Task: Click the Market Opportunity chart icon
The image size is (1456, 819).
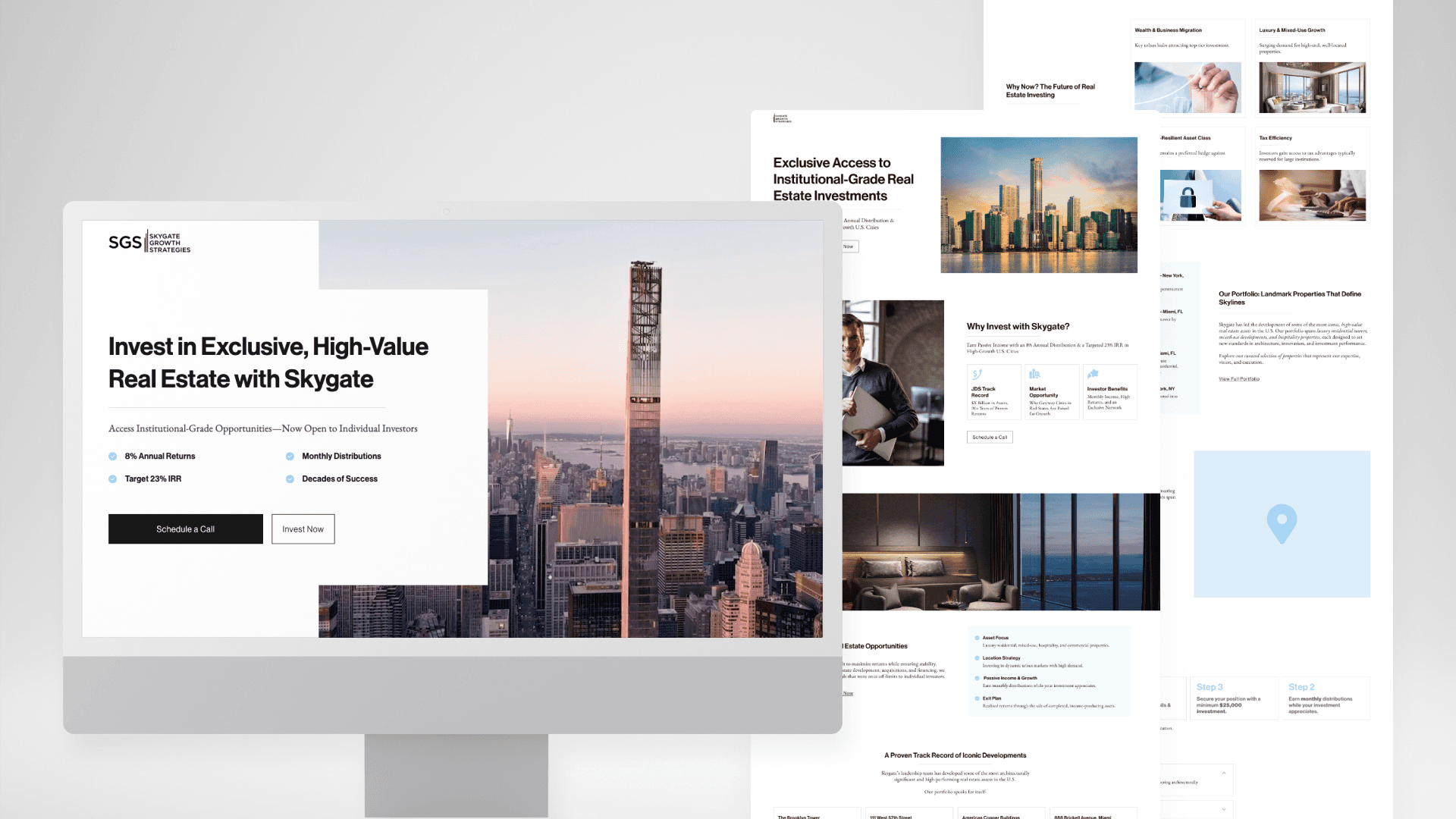Action: click(x=1034, y=375)
